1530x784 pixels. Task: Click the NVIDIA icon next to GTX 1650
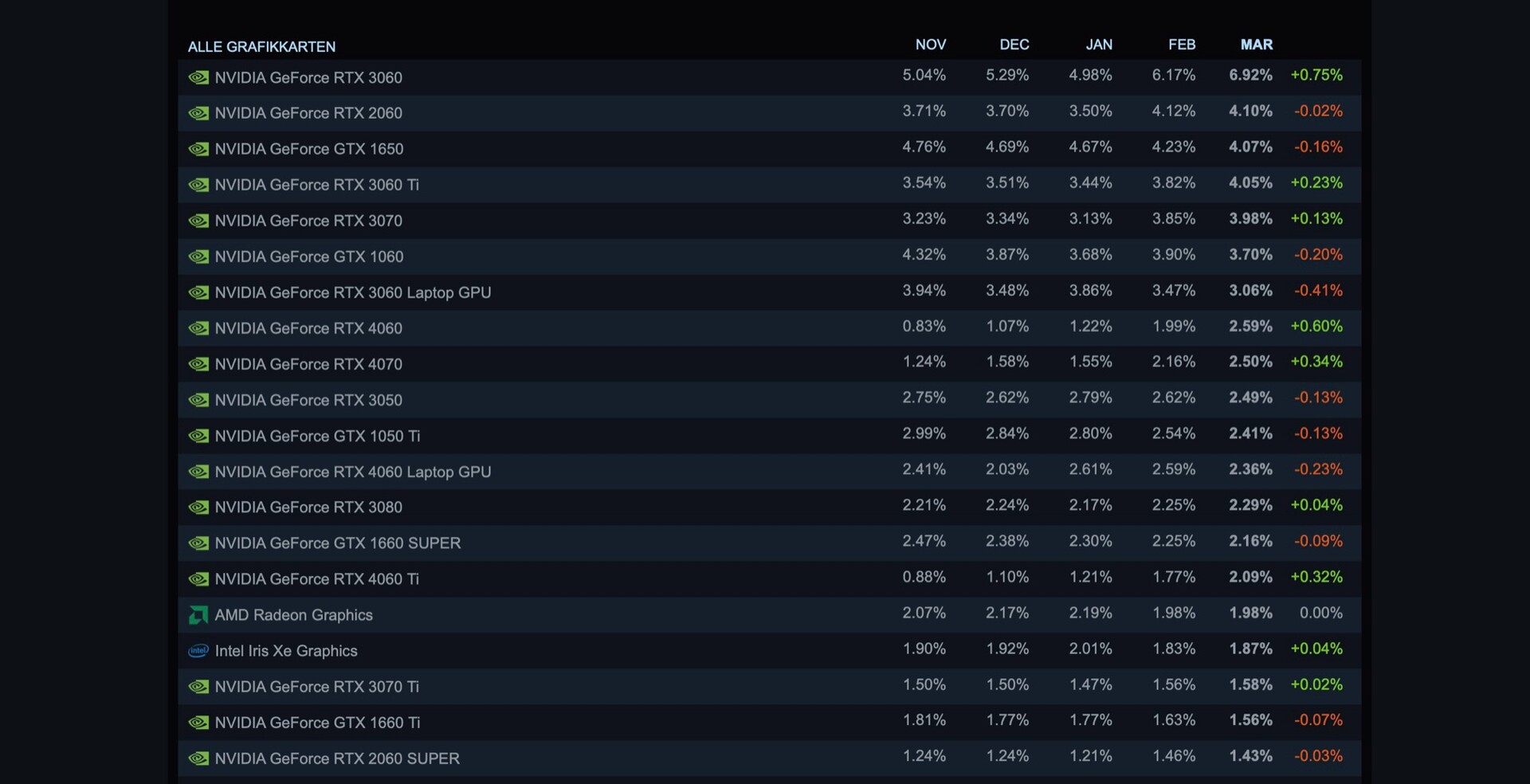198,149
